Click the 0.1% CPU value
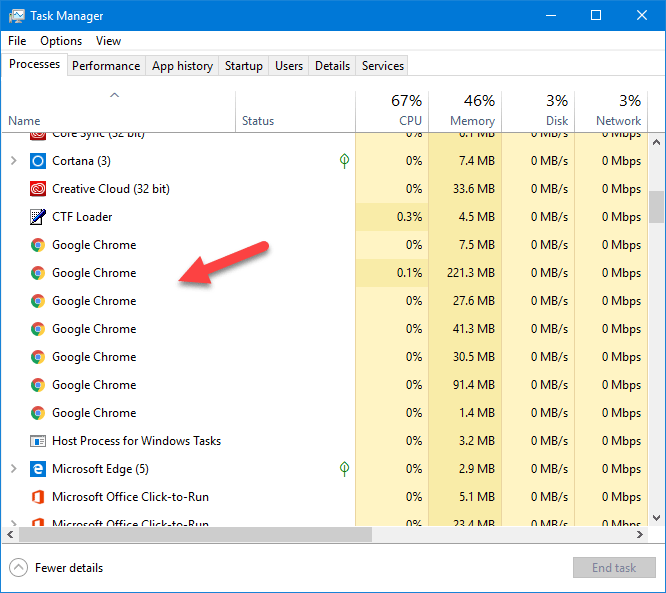This screenshot has width=666, height=593. pyautogui.click(x=409, y=273)
